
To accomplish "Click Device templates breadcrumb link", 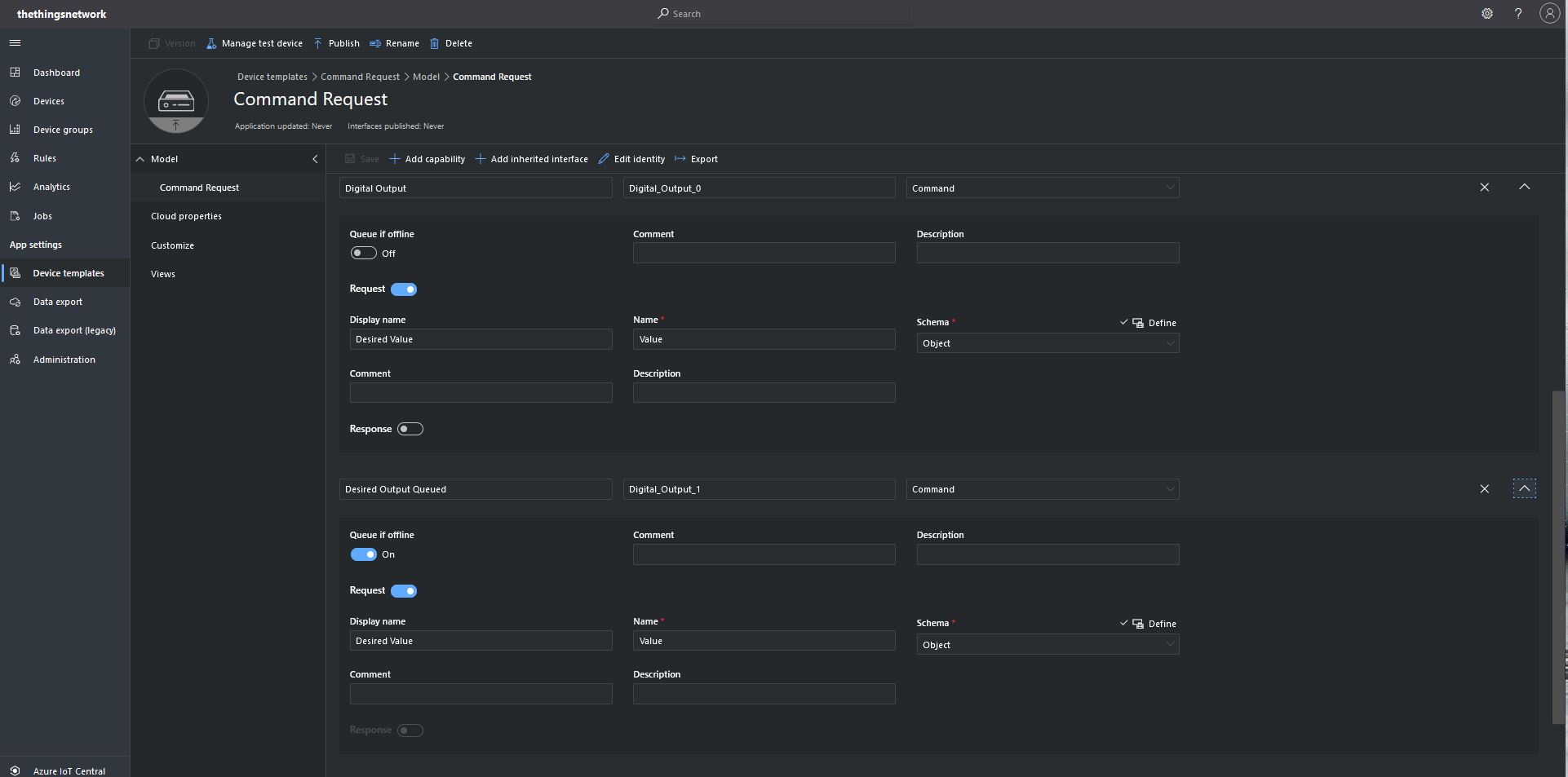I will click(x=272, y=77).
